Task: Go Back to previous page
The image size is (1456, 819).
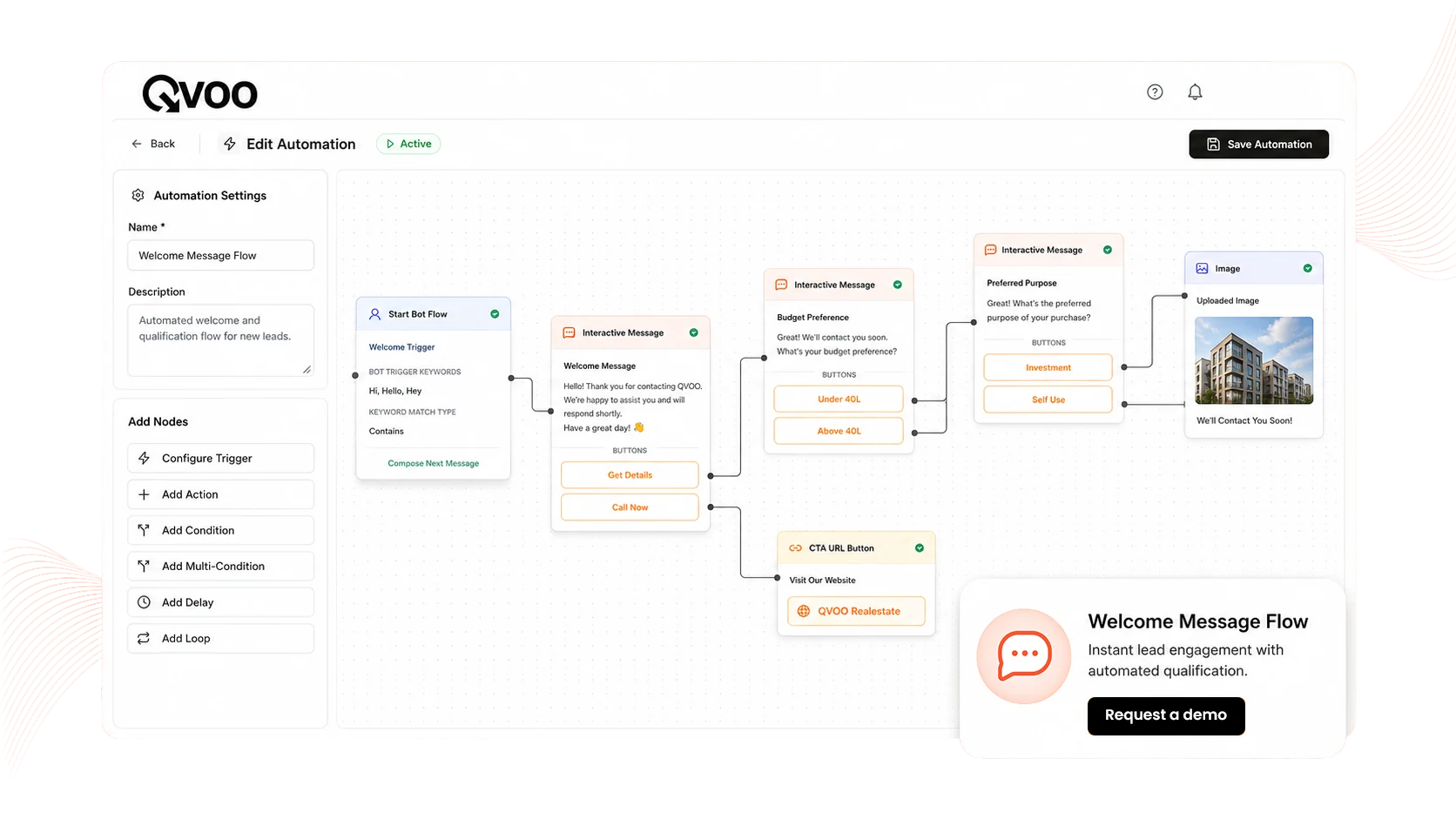Action: [153, 144]
